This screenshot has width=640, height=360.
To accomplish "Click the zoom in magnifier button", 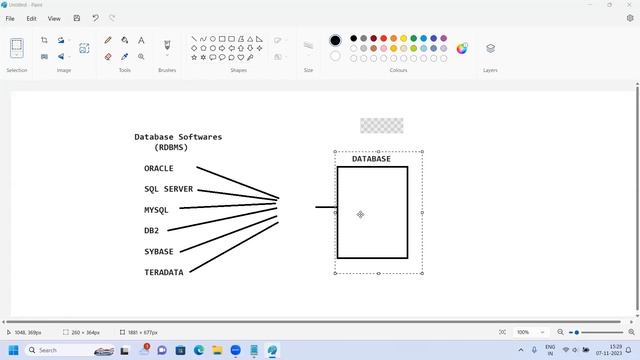I will coord(631,332).
